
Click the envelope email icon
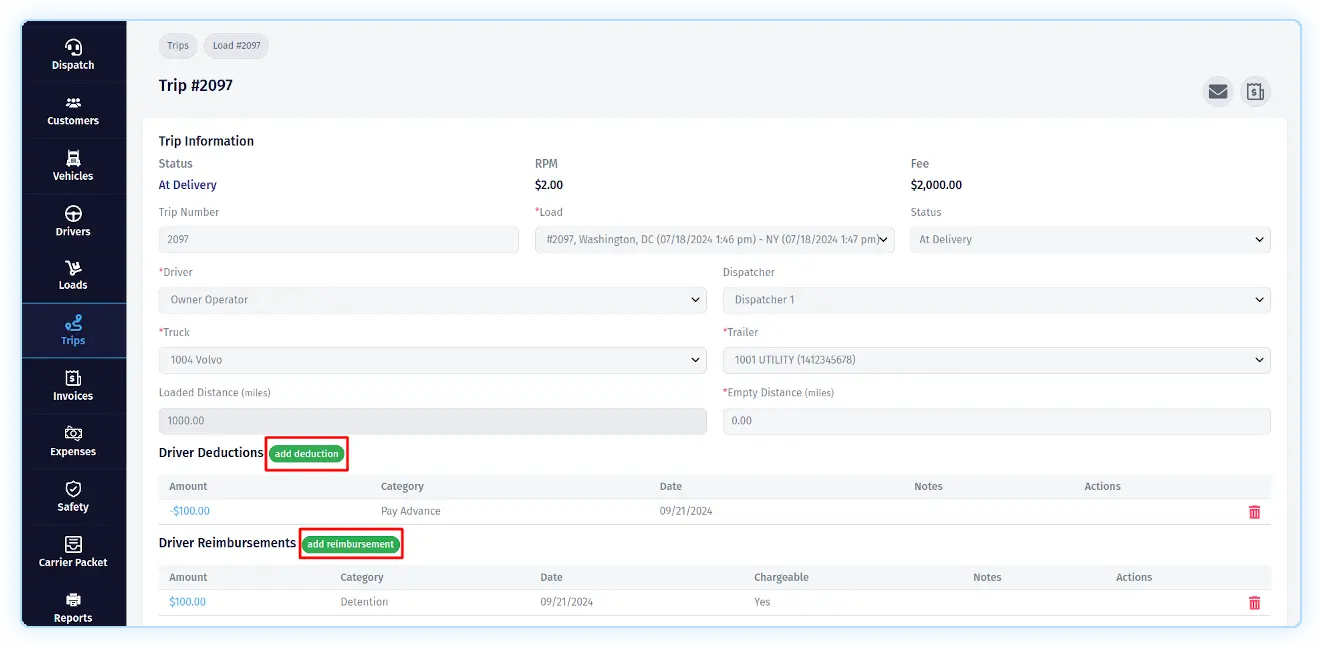(1217, 92)
